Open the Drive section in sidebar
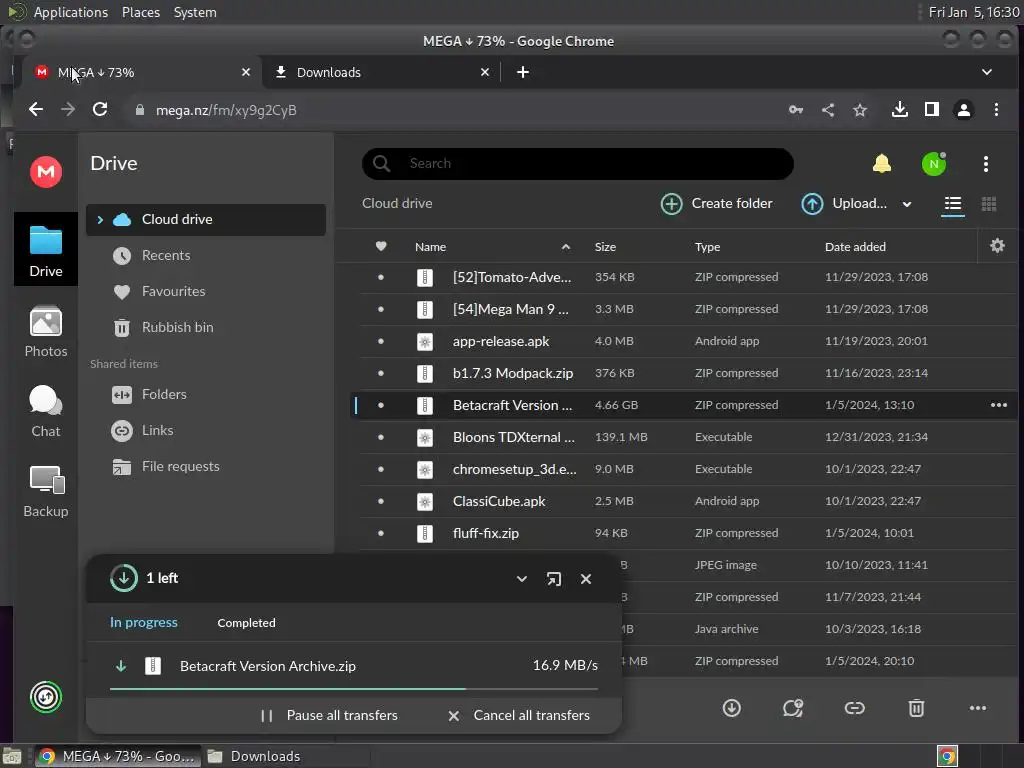The height and width of the screenshot is (768, 1024). 46,250
